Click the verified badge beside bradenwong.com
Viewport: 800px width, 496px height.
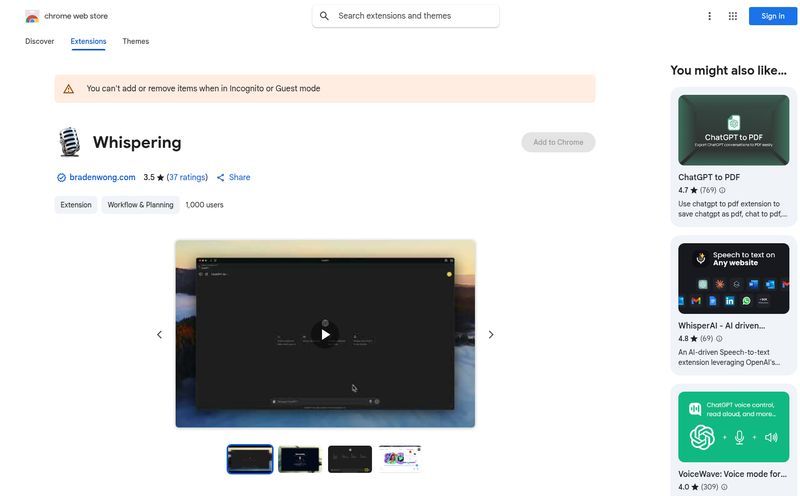pyautogui.click(x=61, y=178)
